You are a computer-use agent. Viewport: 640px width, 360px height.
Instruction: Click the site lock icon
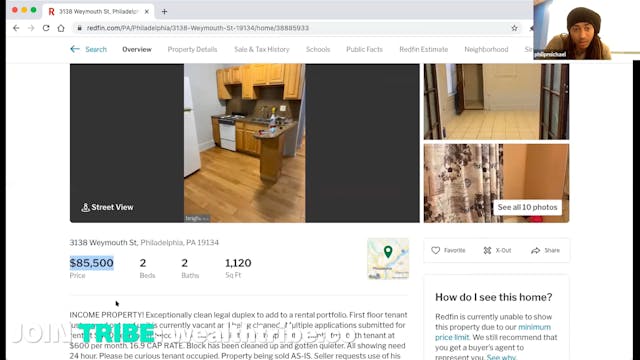79,28
